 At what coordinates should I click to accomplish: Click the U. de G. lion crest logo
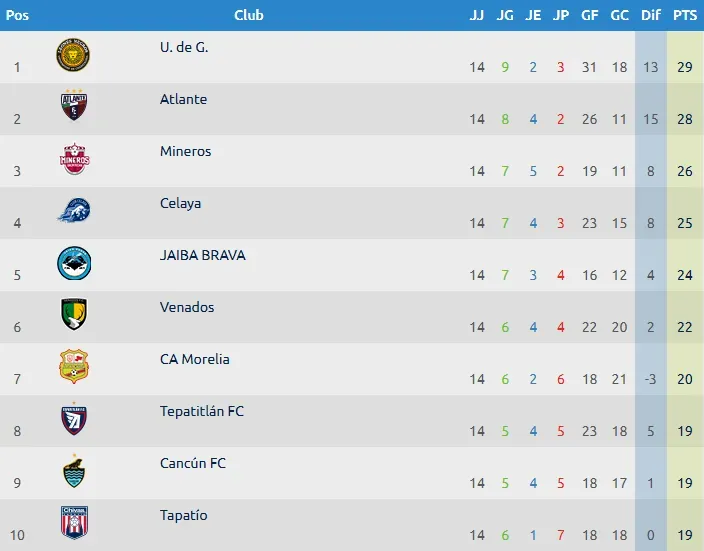click(x=73, y=55)
